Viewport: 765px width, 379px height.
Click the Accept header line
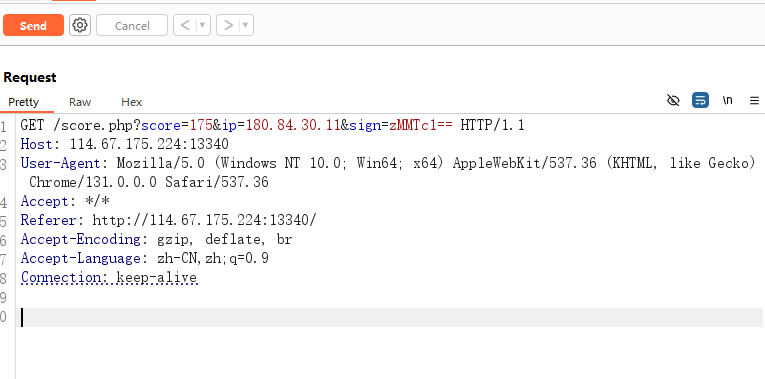coord(65,201)
